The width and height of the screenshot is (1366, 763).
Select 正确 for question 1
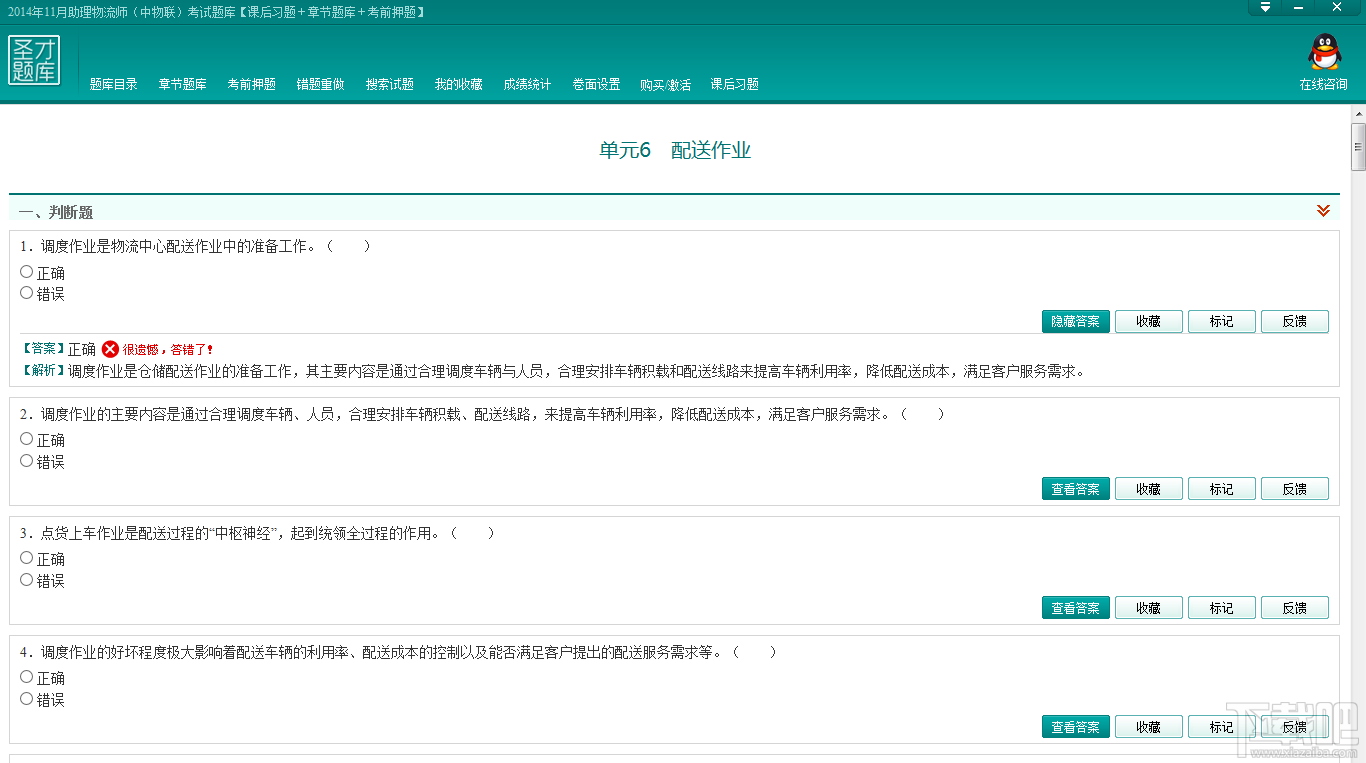tap(27, 272)
